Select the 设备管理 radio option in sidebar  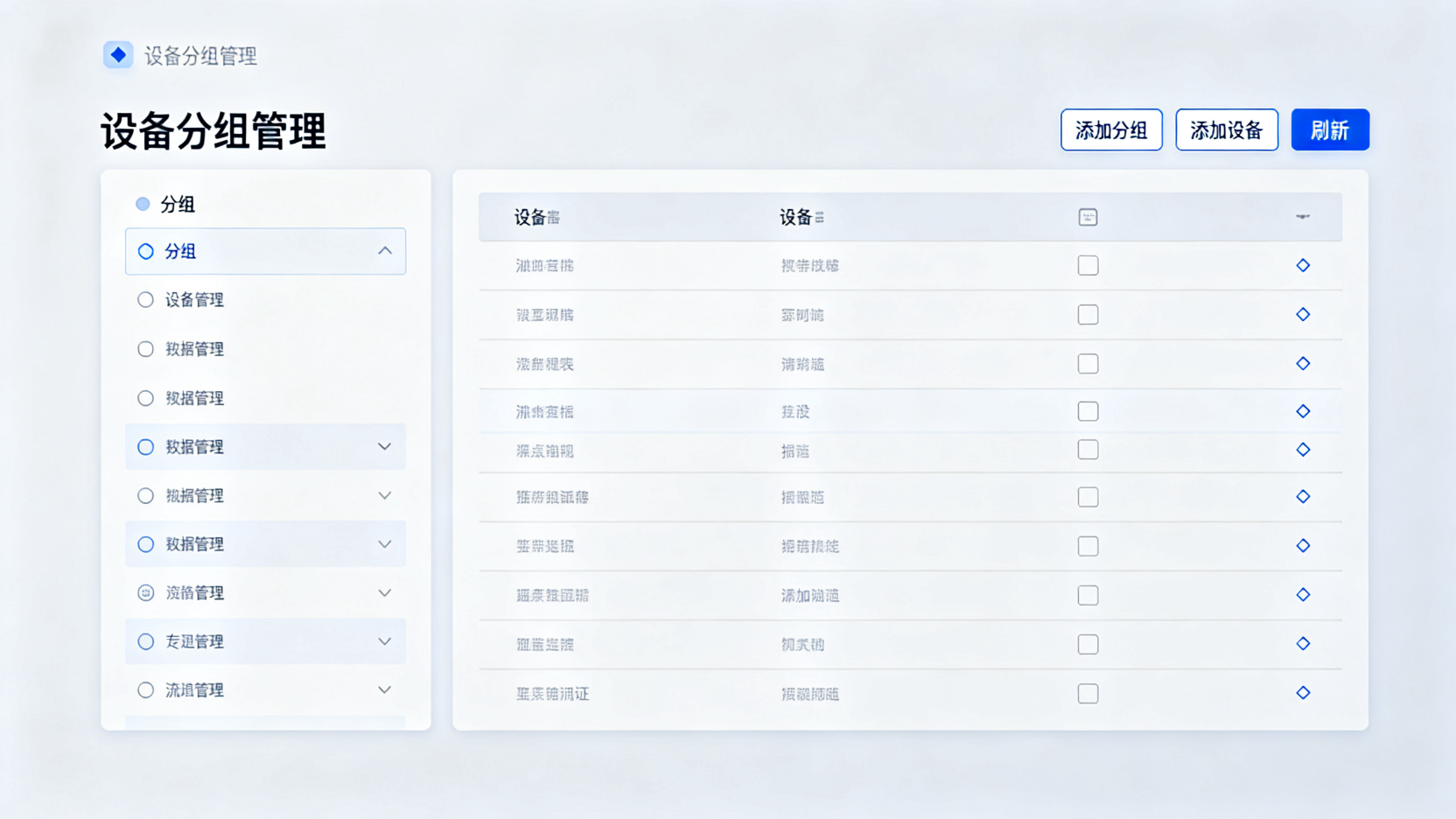tap(145, 300)
